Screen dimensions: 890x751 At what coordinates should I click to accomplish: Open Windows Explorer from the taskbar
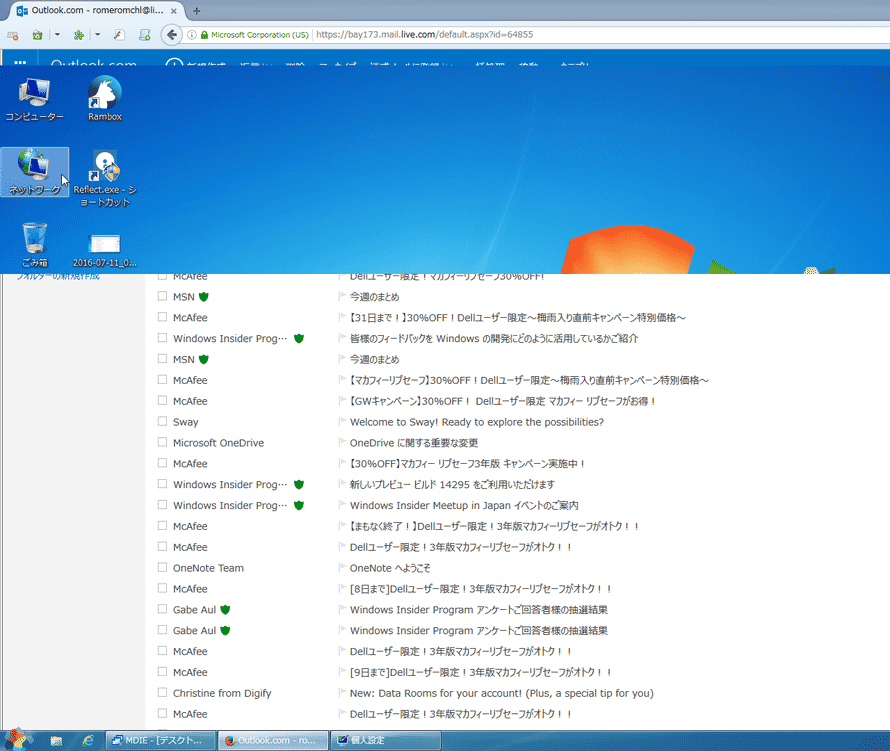[56, 741]
